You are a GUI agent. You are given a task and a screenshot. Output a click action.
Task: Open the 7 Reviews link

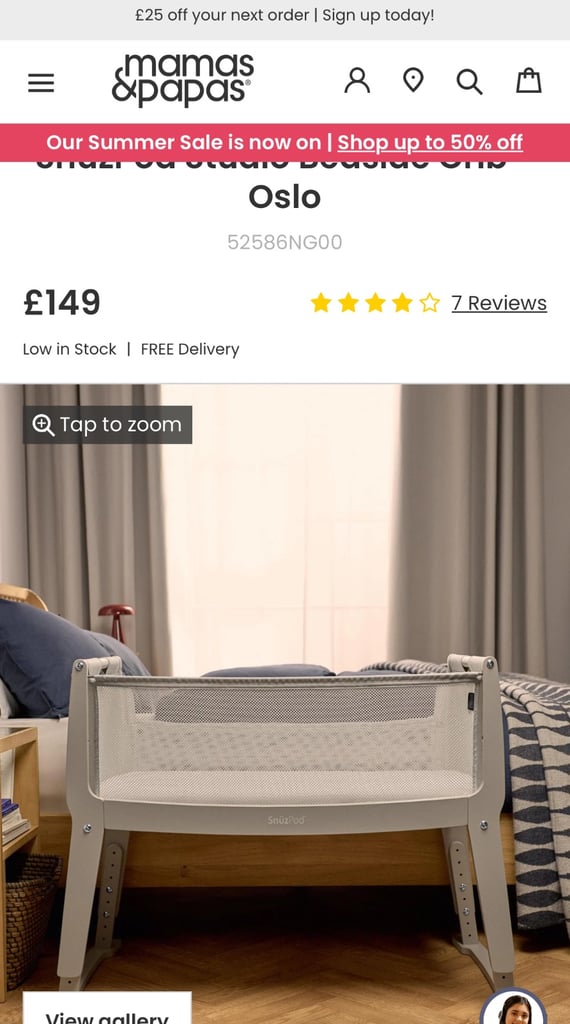pos(499,303)
